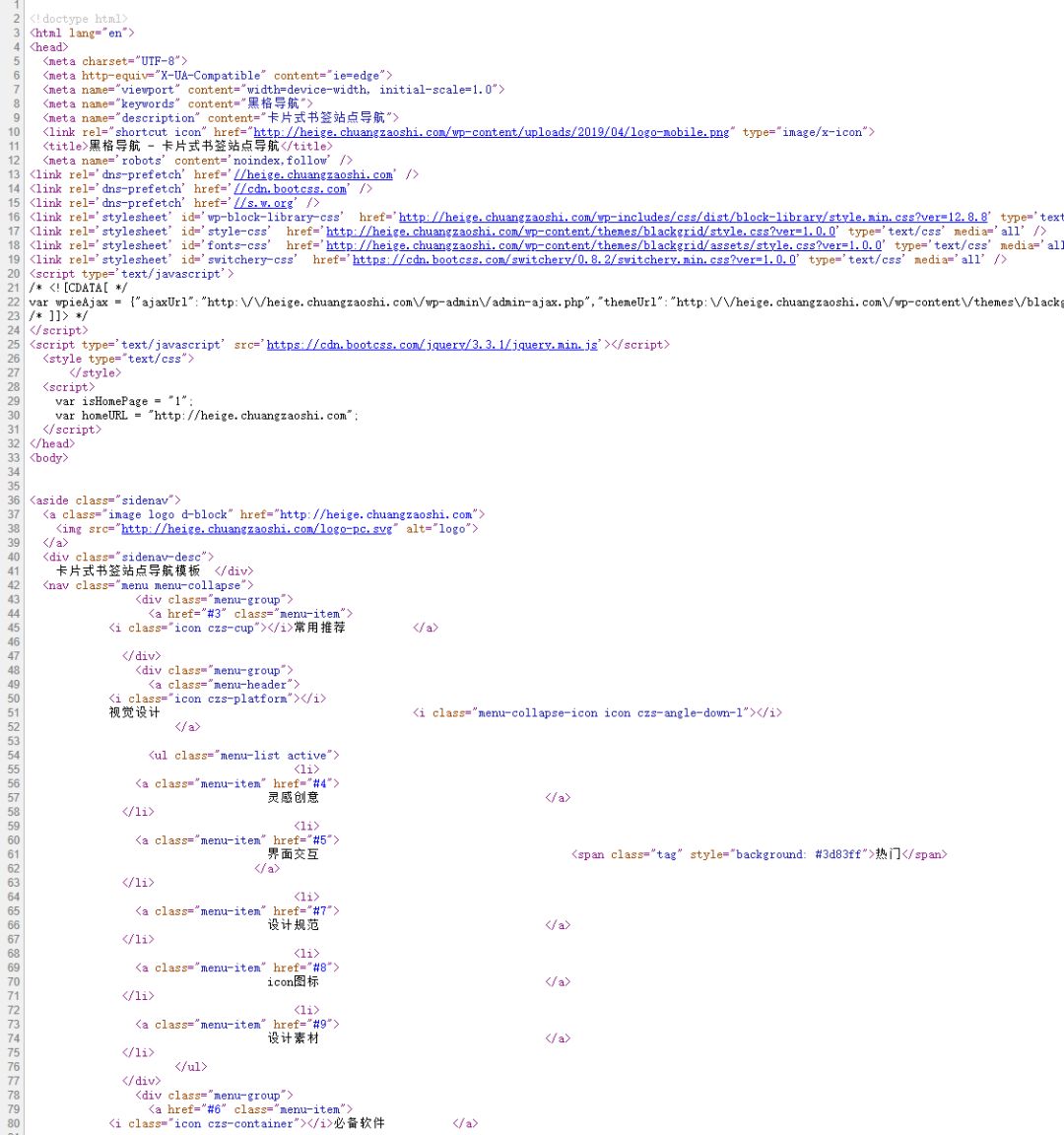1064x1135 pixels.
Task: Click the 'meta charset="UTF-8"' line
Action: click(x=115, y=61)
